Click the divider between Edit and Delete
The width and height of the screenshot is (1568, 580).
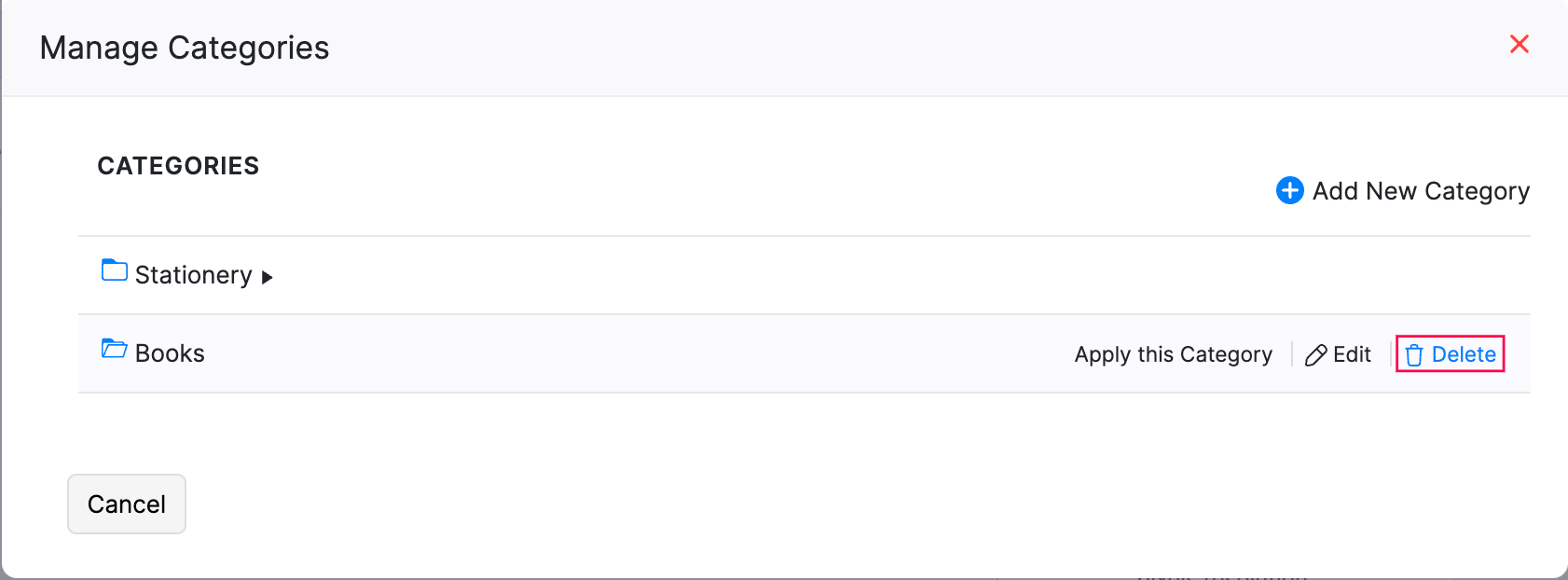pyautogui.click(x=1390, y=354)
